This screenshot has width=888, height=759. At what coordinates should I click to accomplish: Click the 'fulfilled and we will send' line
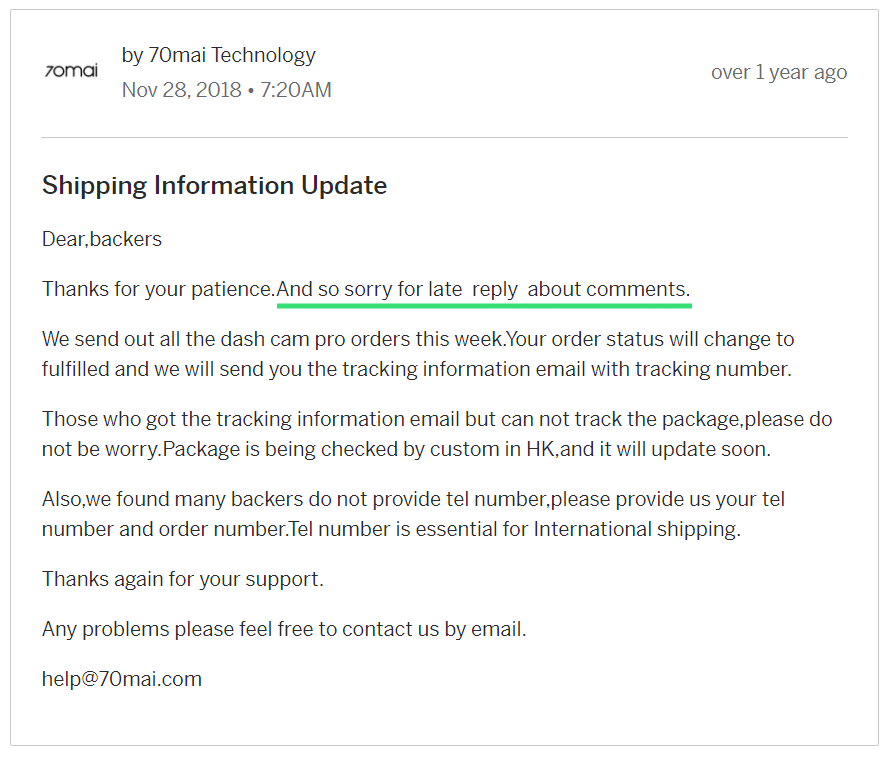point(417,369)
